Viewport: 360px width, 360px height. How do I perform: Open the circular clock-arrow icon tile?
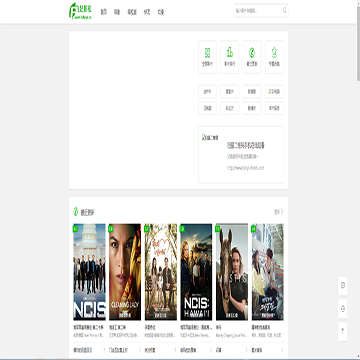(x=252, y=57)
